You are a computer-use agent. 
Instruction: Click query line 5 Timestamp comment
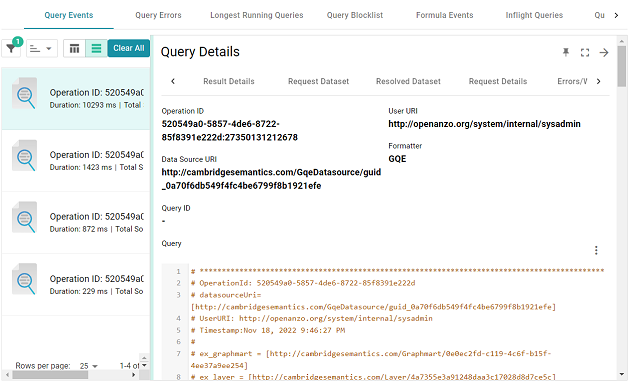pyautogui.click(x=268, y=331)
